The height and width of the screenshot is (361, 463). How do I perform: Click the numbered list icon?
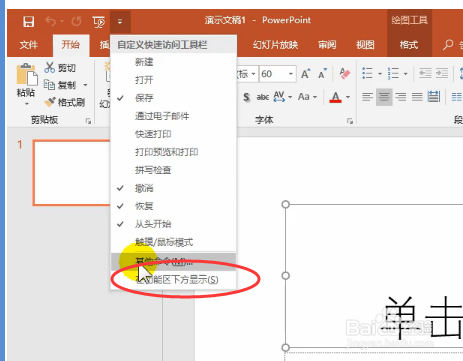coord(393,73)
